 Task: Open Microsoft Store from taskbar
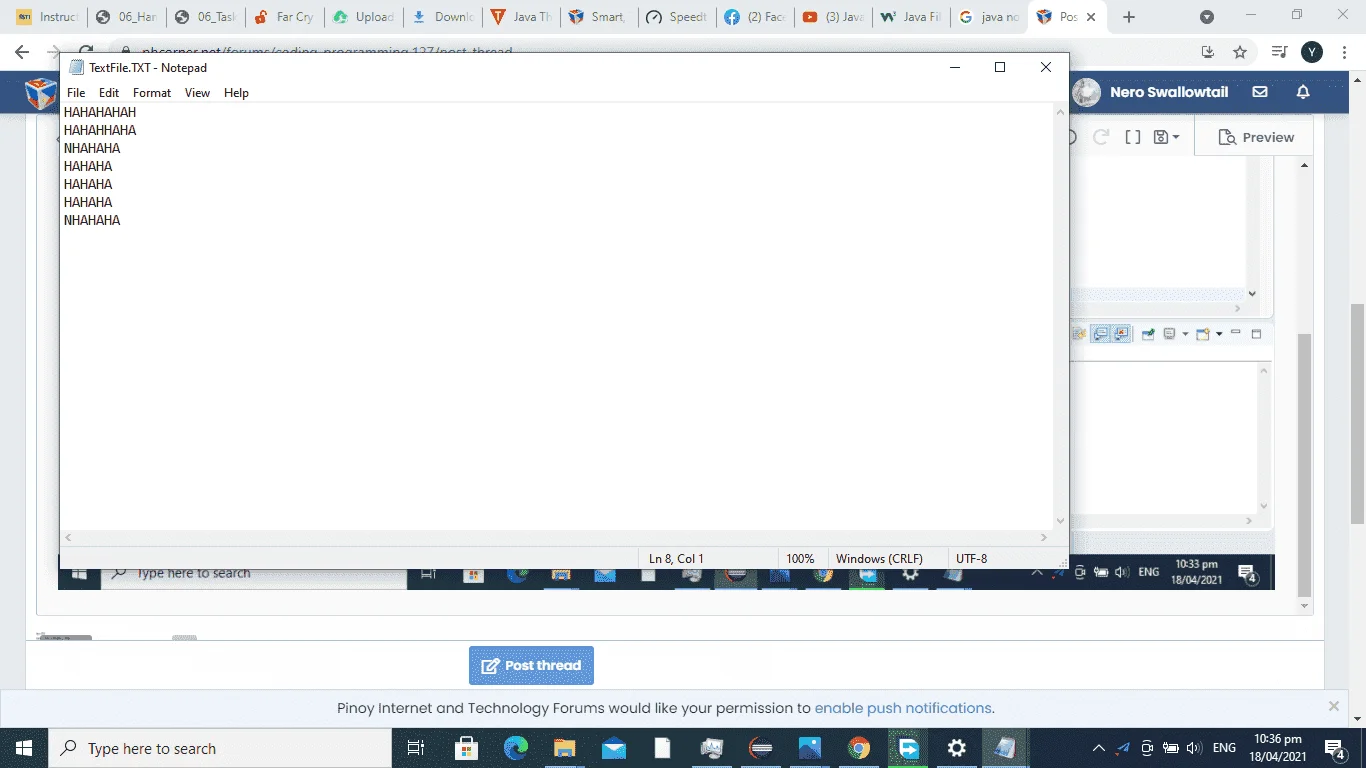coord(466,748)
